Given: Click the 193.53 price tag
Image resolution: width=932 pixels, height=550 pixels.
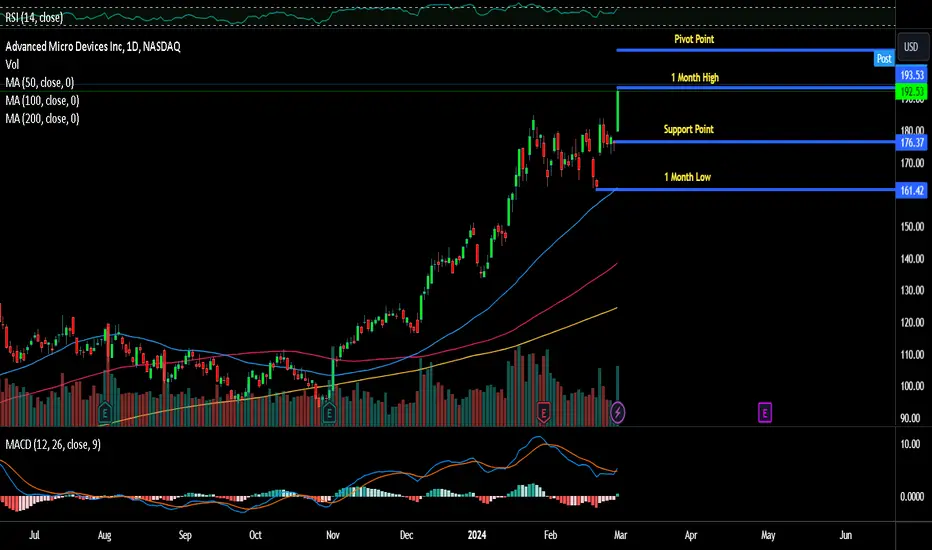Looking at the screenshot, I should point(911,75).
